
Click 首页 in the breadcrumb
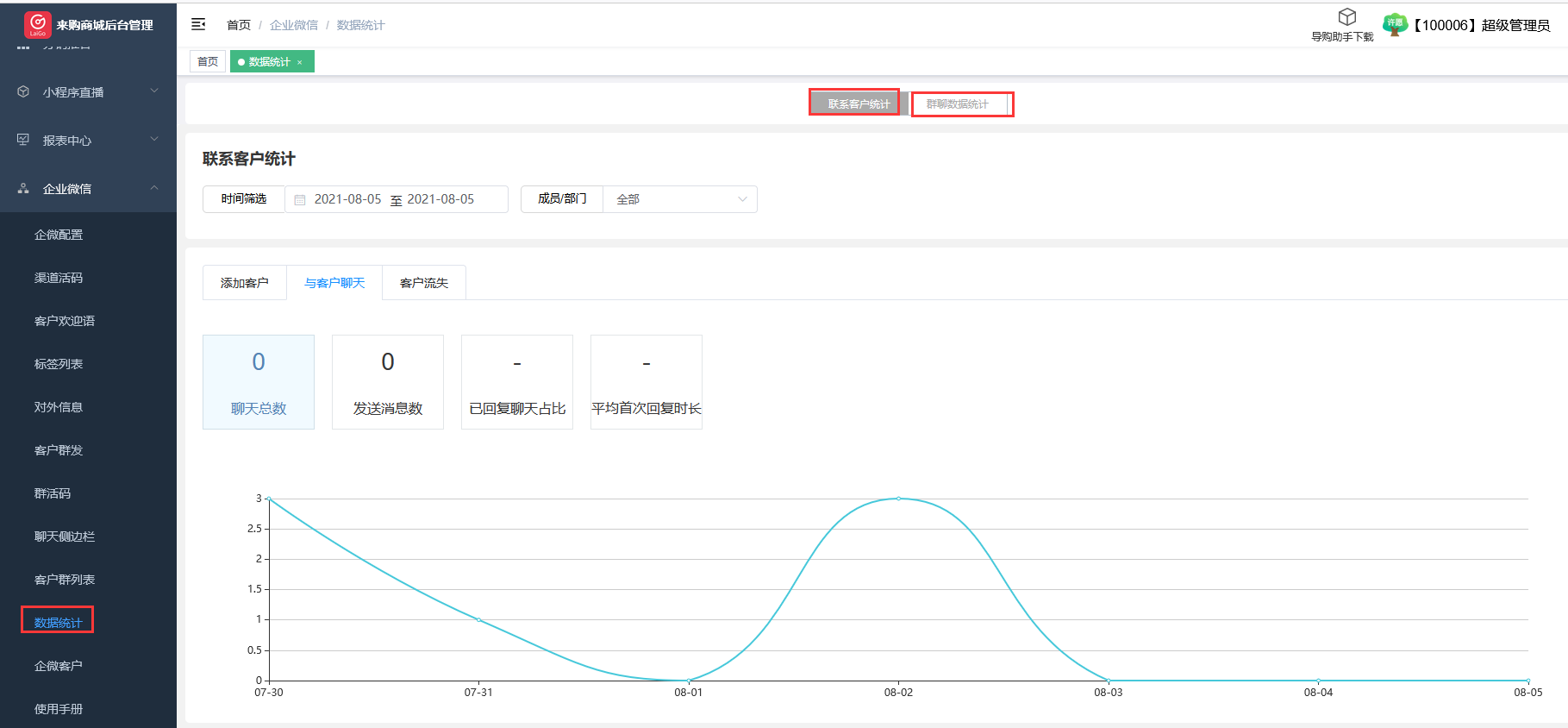238,25
